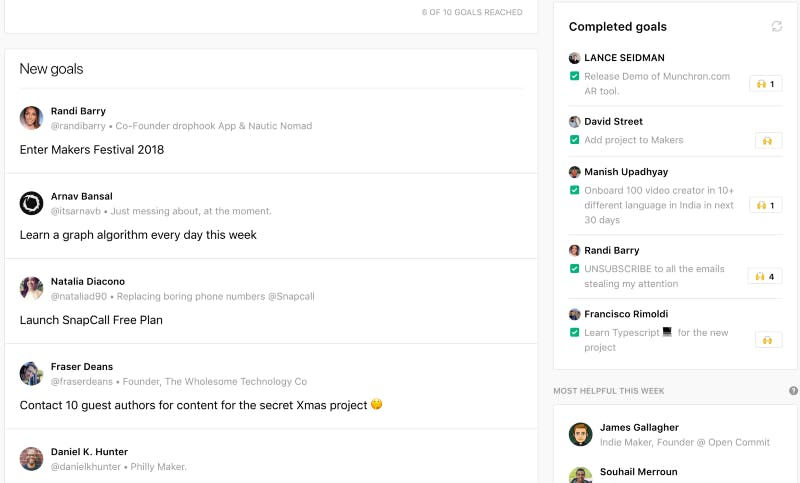Open Natalia Diacono's profile name link
The width and height of the screenshot is (800, 483).
[x=88, y=282]
